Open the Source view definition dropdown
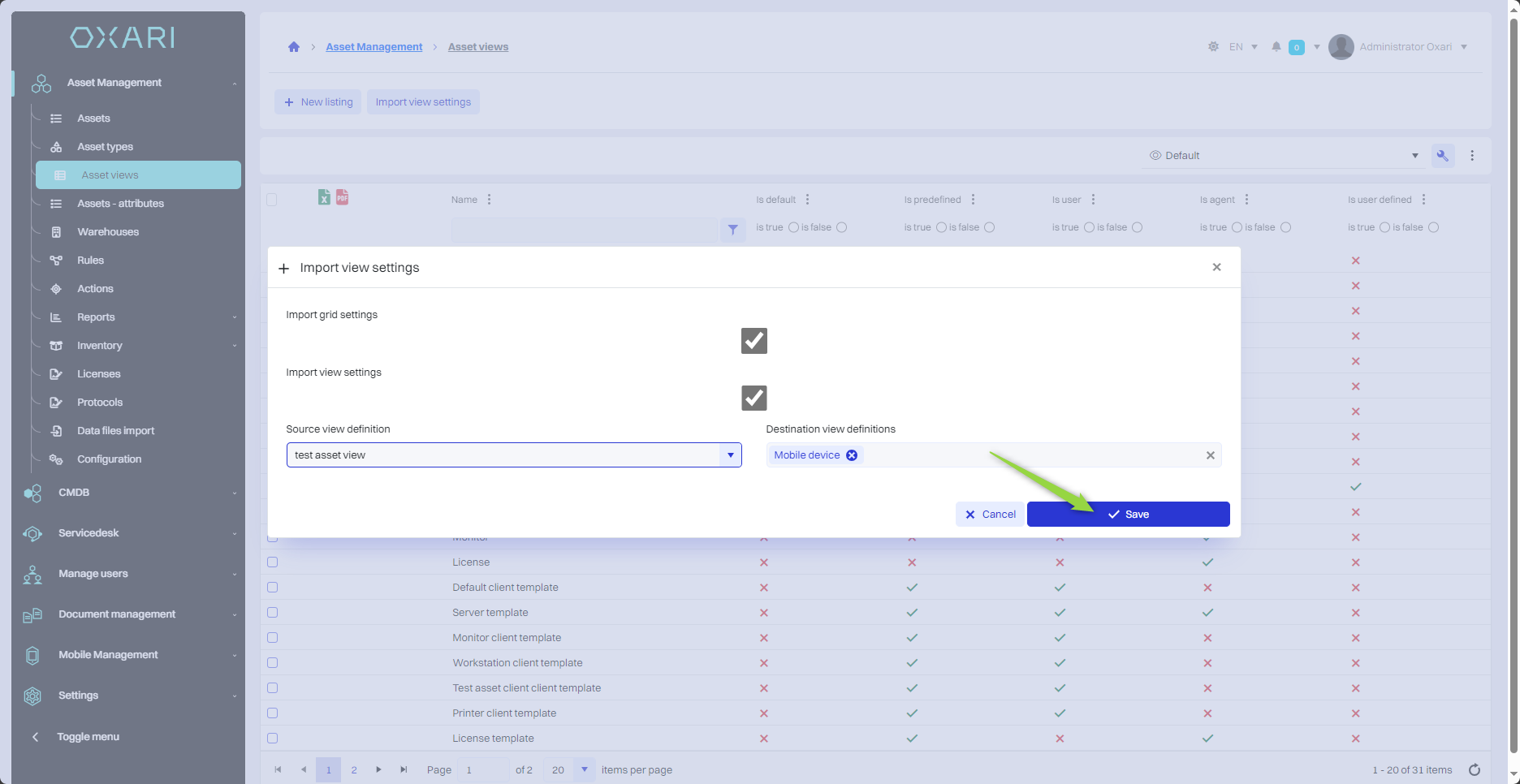The image size is (1520, 784). tap(730, 455)
